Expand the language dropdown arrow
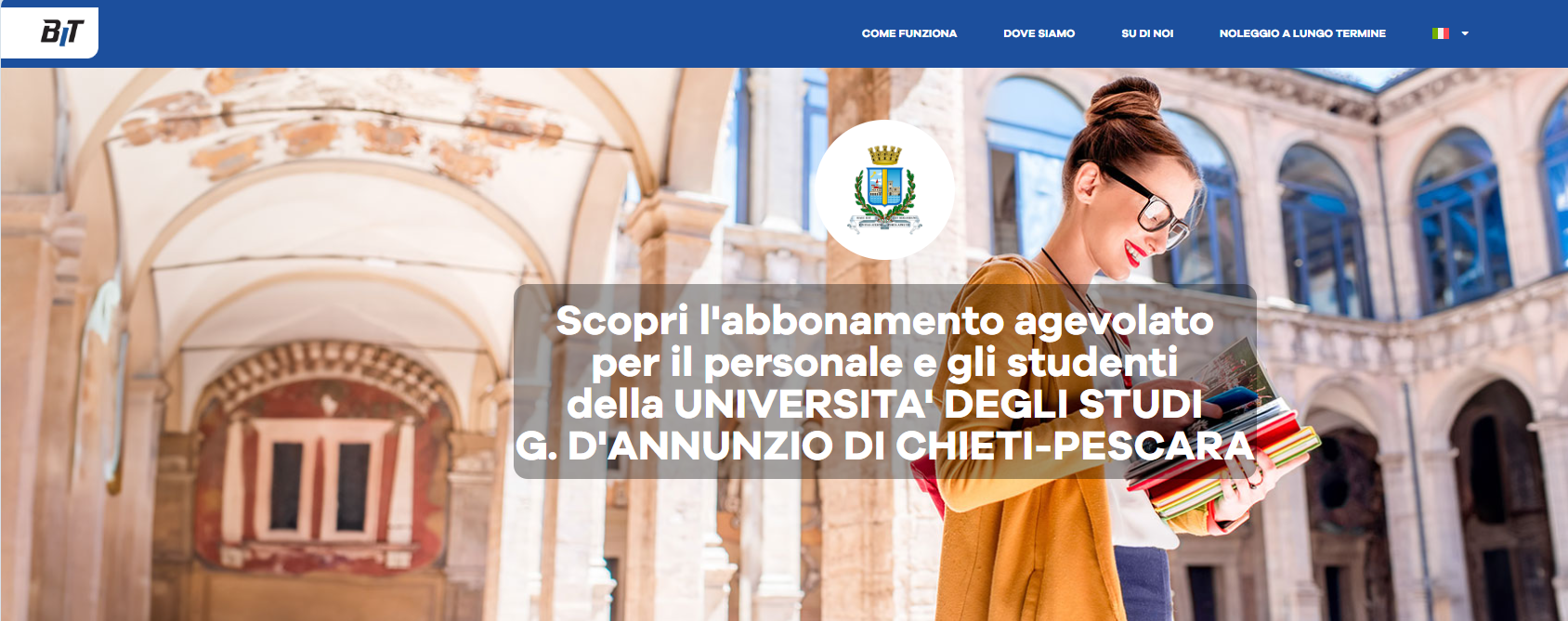1568x621 pixels. coord(1465,33)
